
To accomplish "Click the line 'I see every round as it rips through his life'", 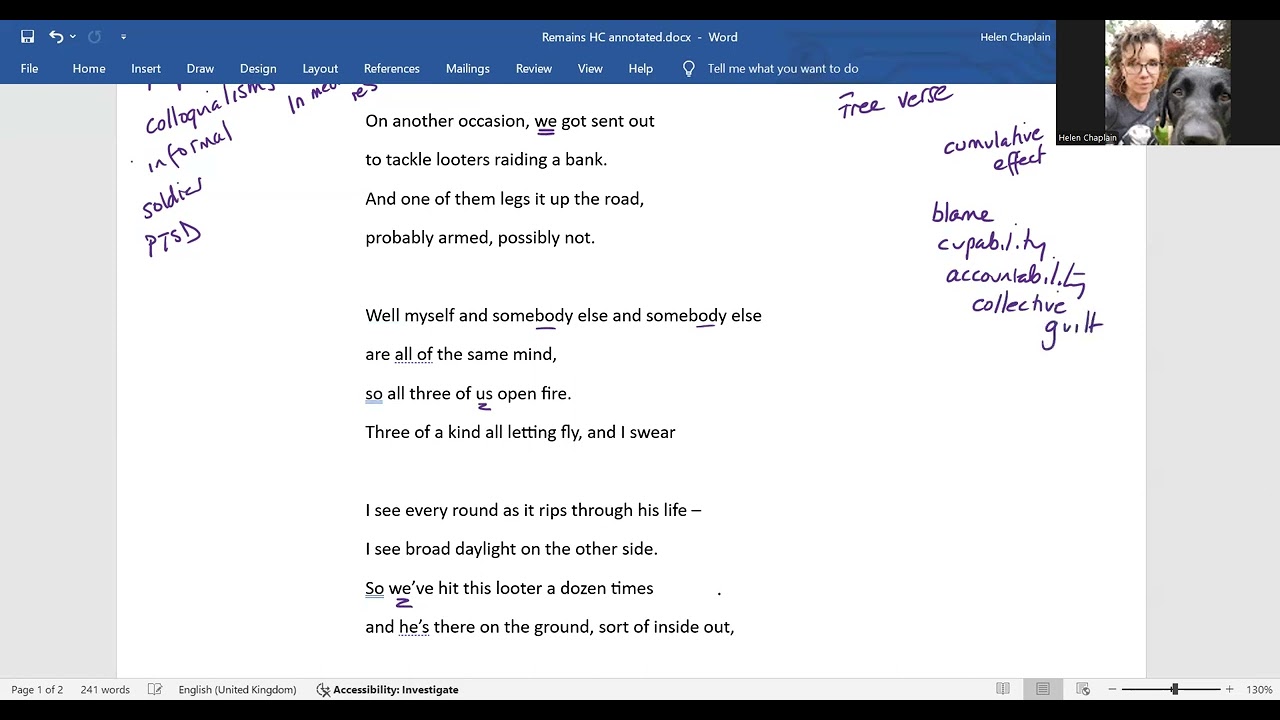I will pos(533,511).
